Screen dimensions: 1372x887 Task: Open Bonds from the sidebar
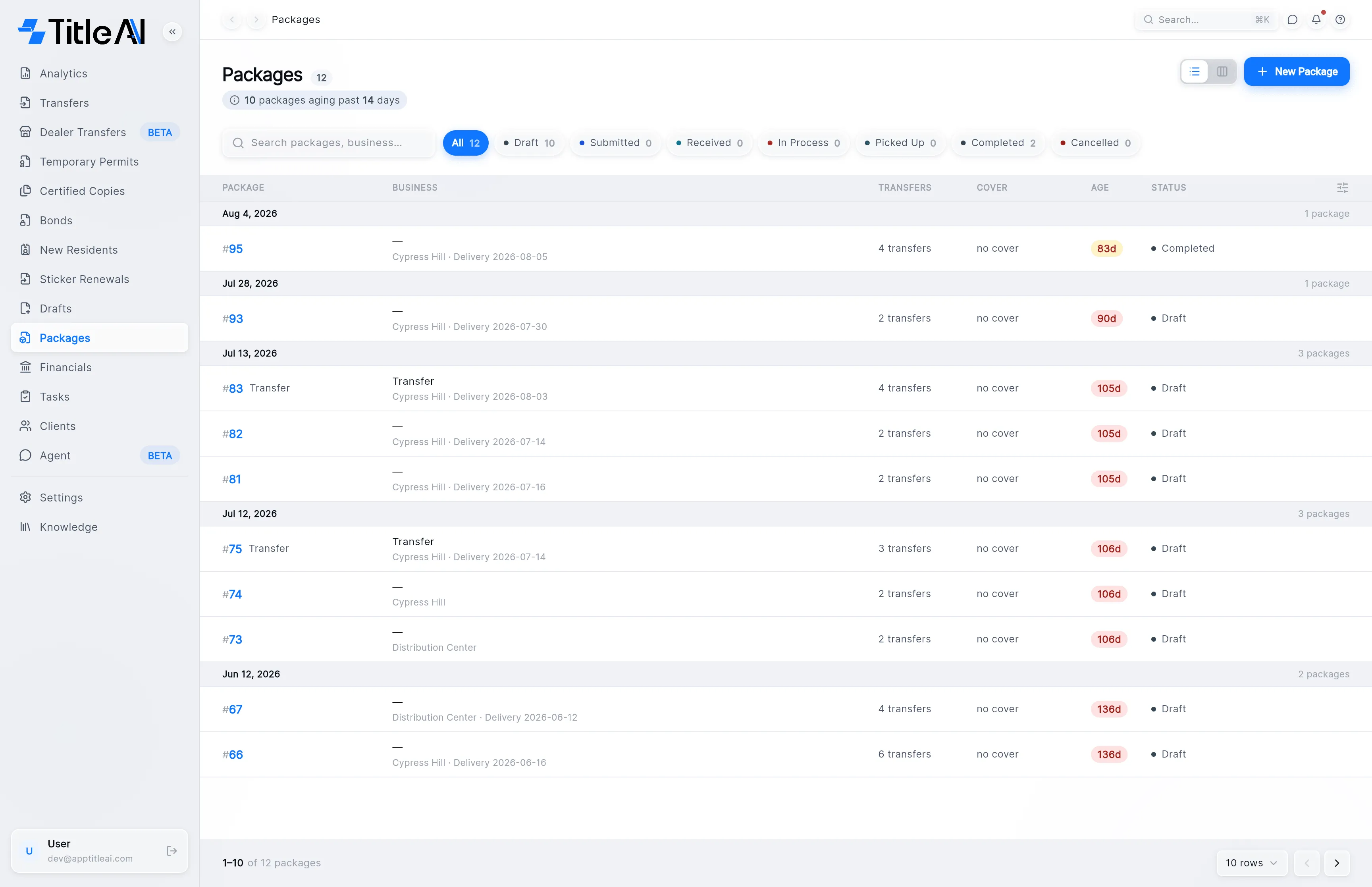pos(99,220)
